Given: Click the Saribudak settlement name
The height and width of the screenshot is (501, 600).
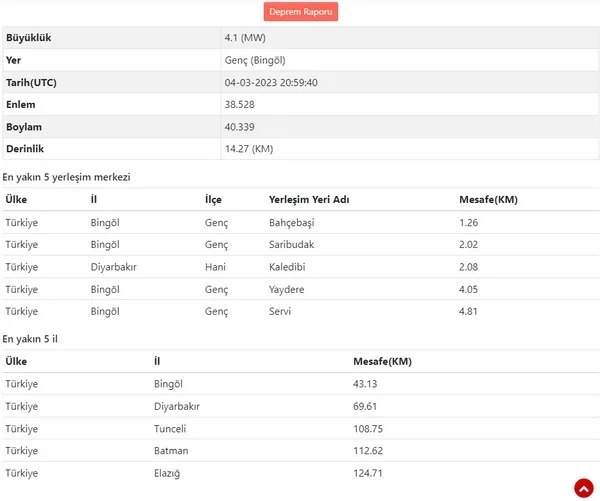Looking at the screenshot, I should 292,244.
